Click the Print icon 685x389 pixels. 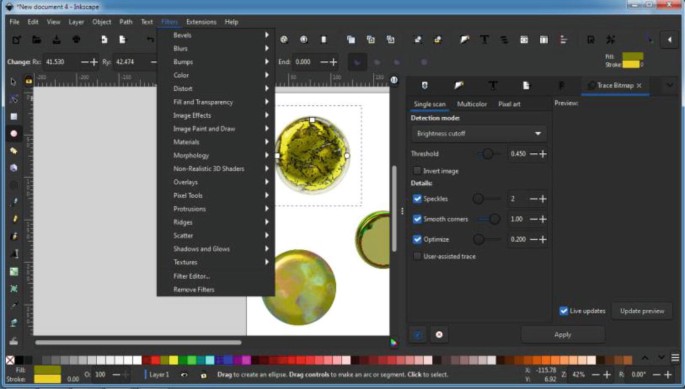(76, 40)
